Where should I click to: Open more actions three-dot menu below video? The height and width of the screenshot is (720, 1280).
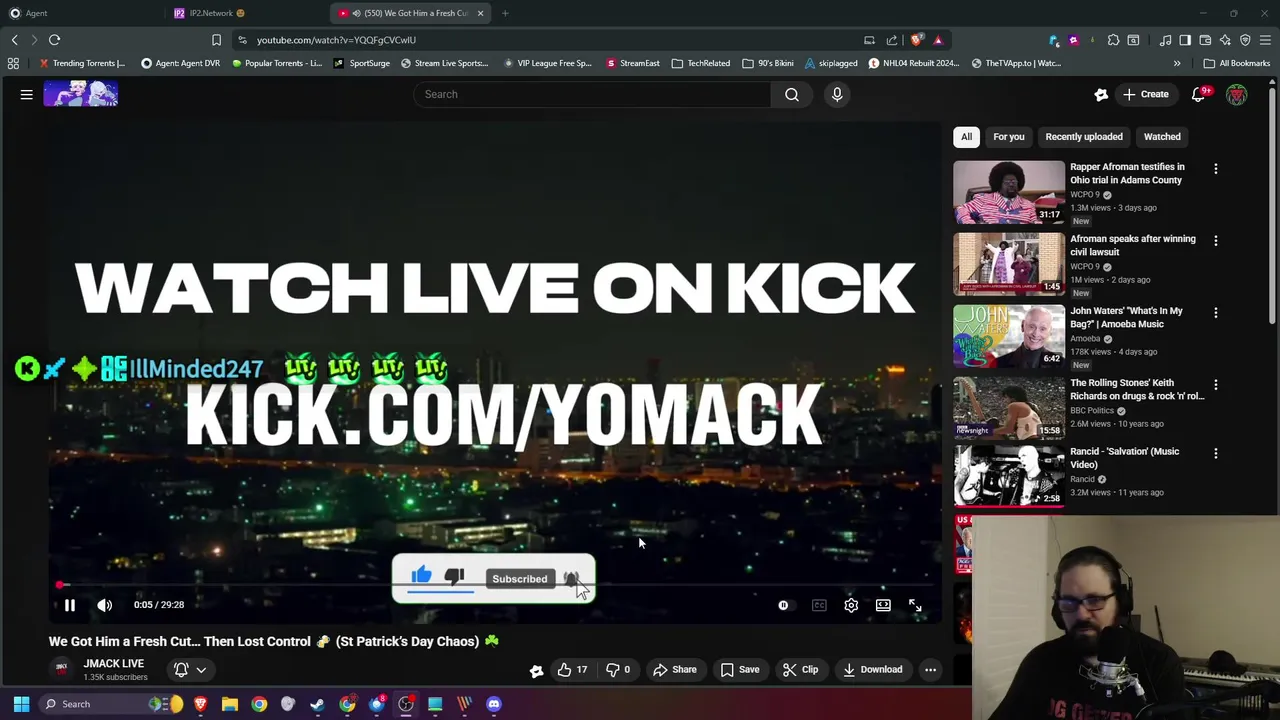pyautogui.click(x=930, y=670)
